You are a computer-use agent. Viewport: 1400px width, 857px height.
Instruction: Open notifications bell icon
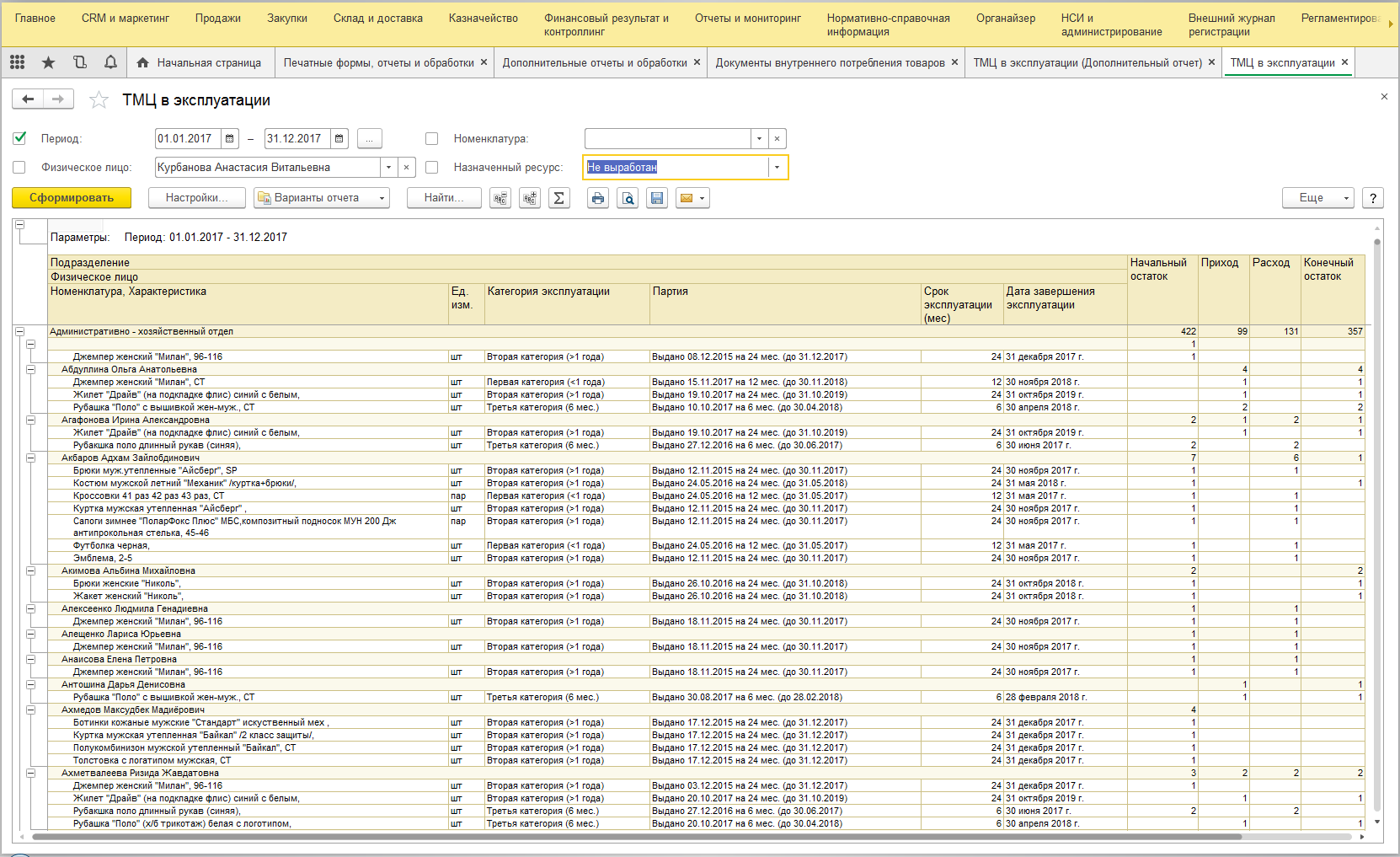point(110,62)
